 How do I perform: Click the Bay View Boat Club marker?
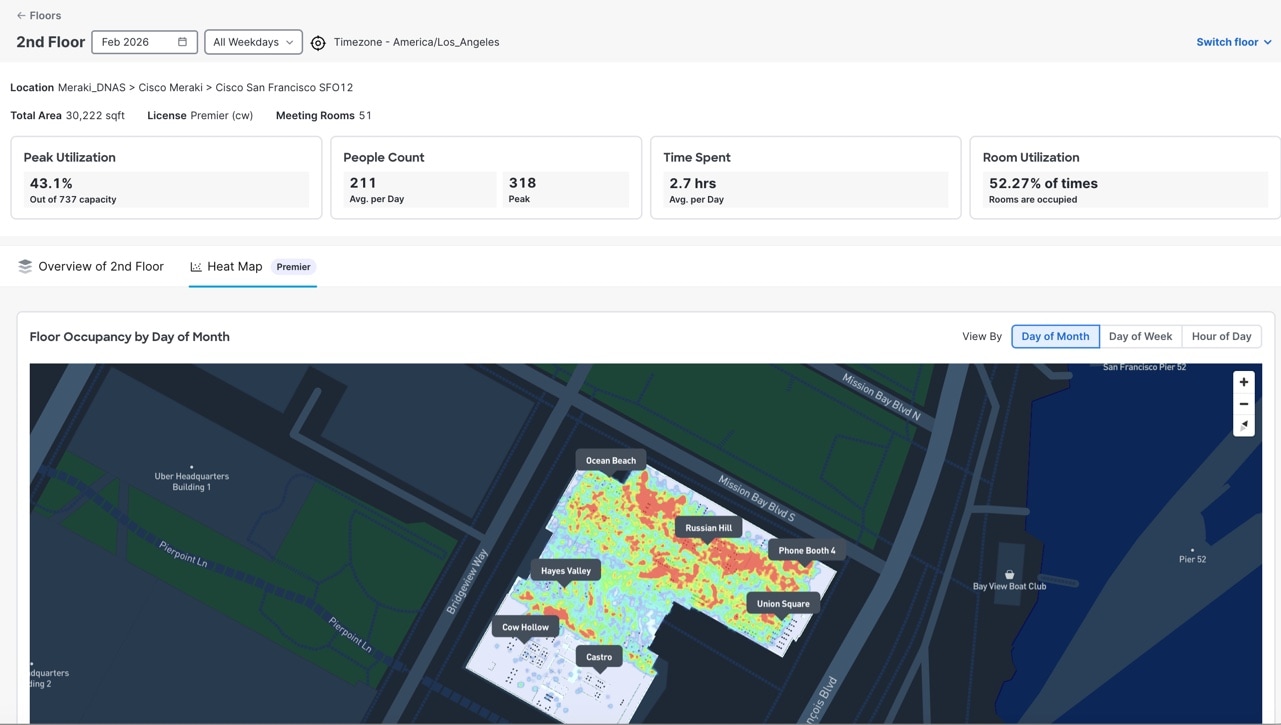(x=1009, y=575)
